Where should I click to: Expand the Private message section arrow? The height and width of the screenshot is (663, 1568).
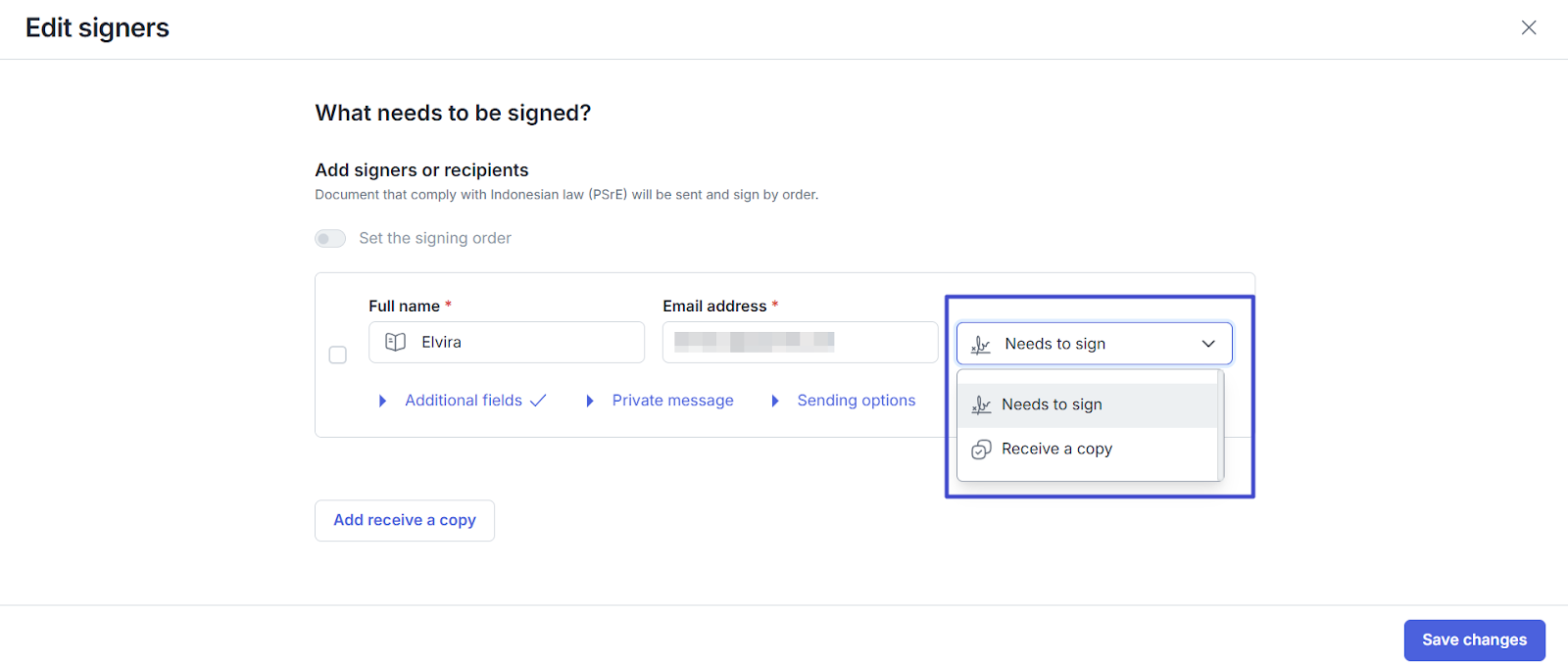pos(589,401)
